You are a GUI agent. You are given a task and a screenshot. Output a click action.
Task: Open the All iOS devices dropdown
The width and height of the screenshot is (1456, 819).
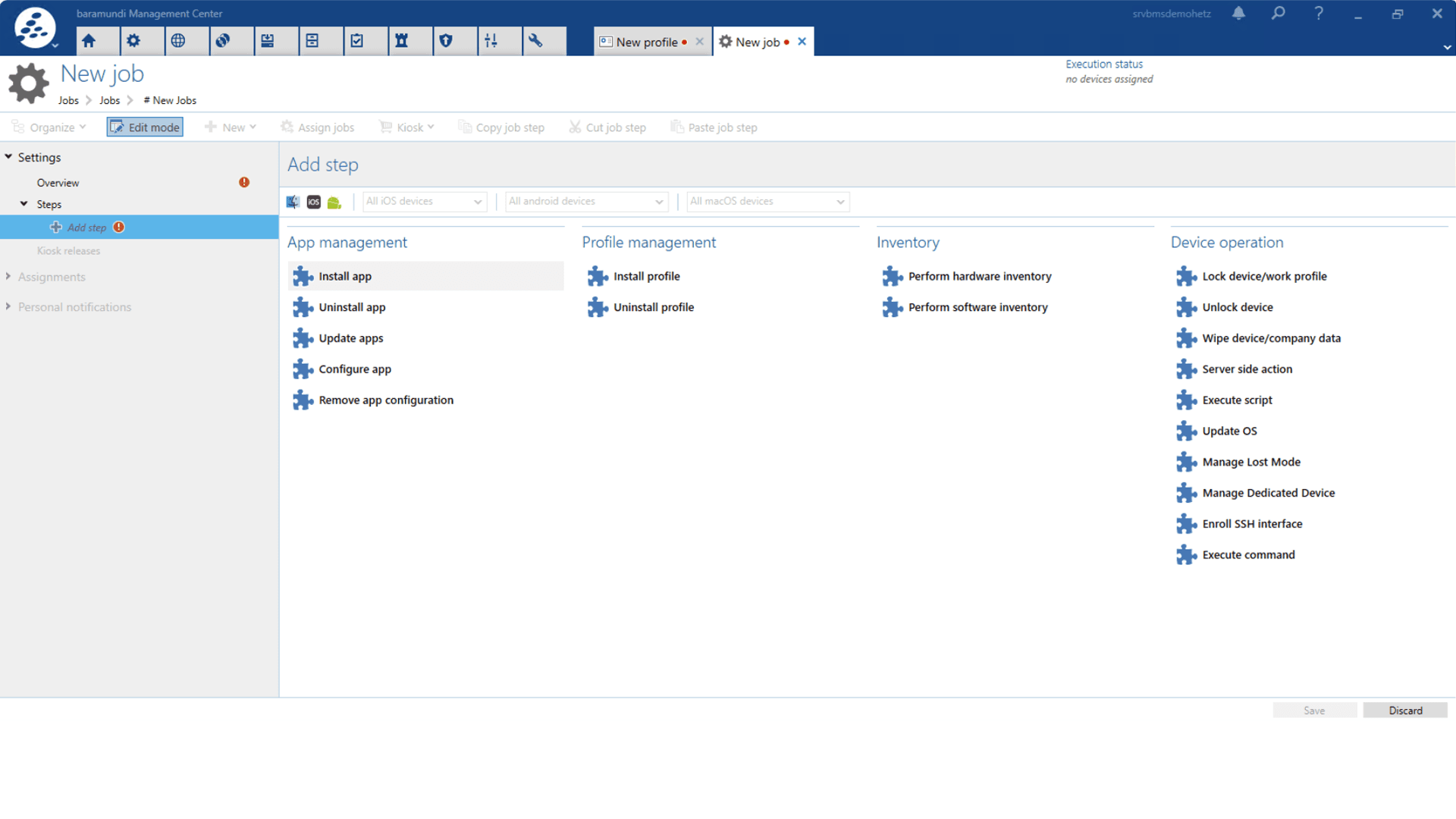click(424, 202)
